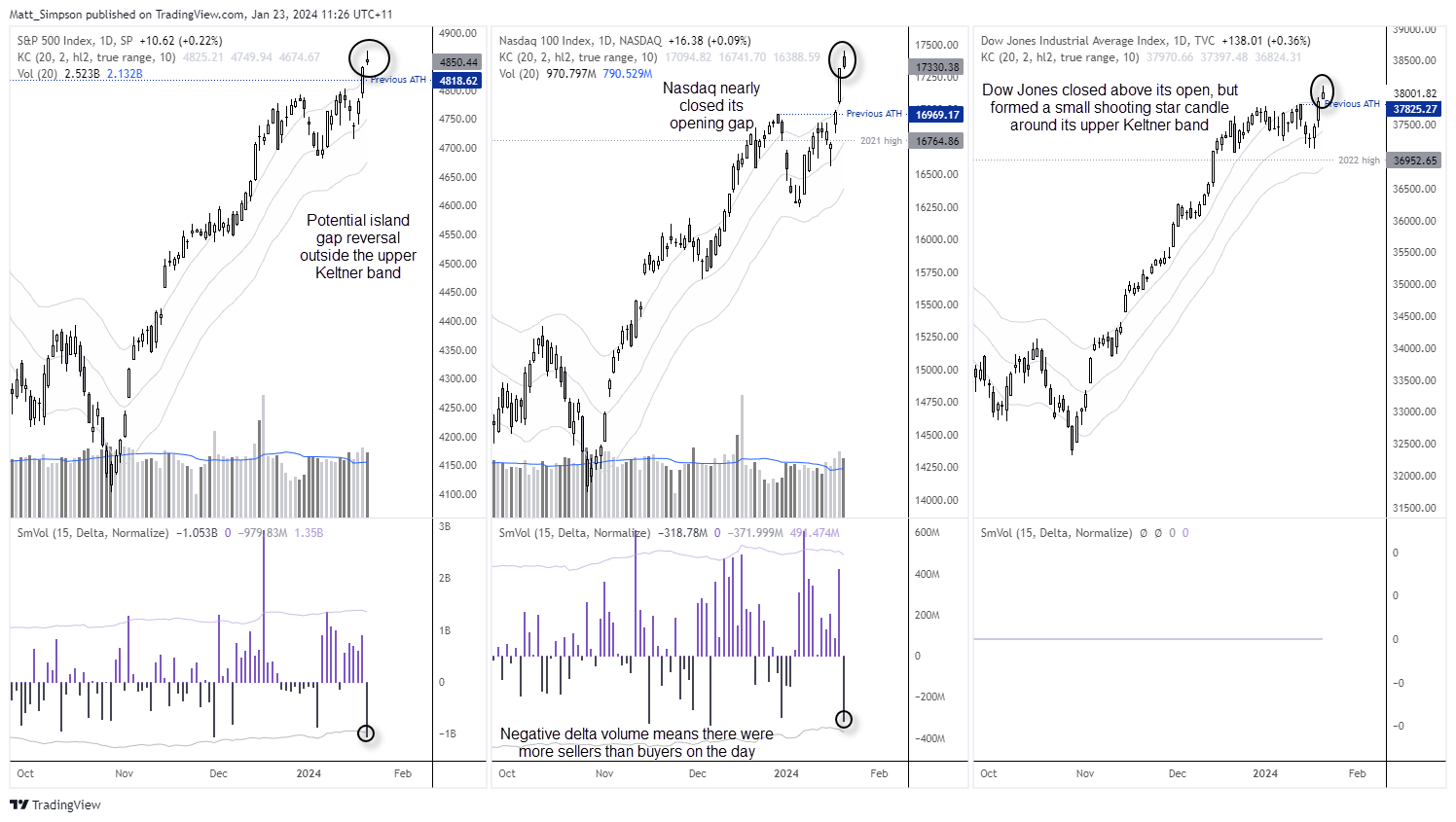Click the '2022 high' line label
This screenshot has height=822, width=1456.
[x=1359, y=161]
